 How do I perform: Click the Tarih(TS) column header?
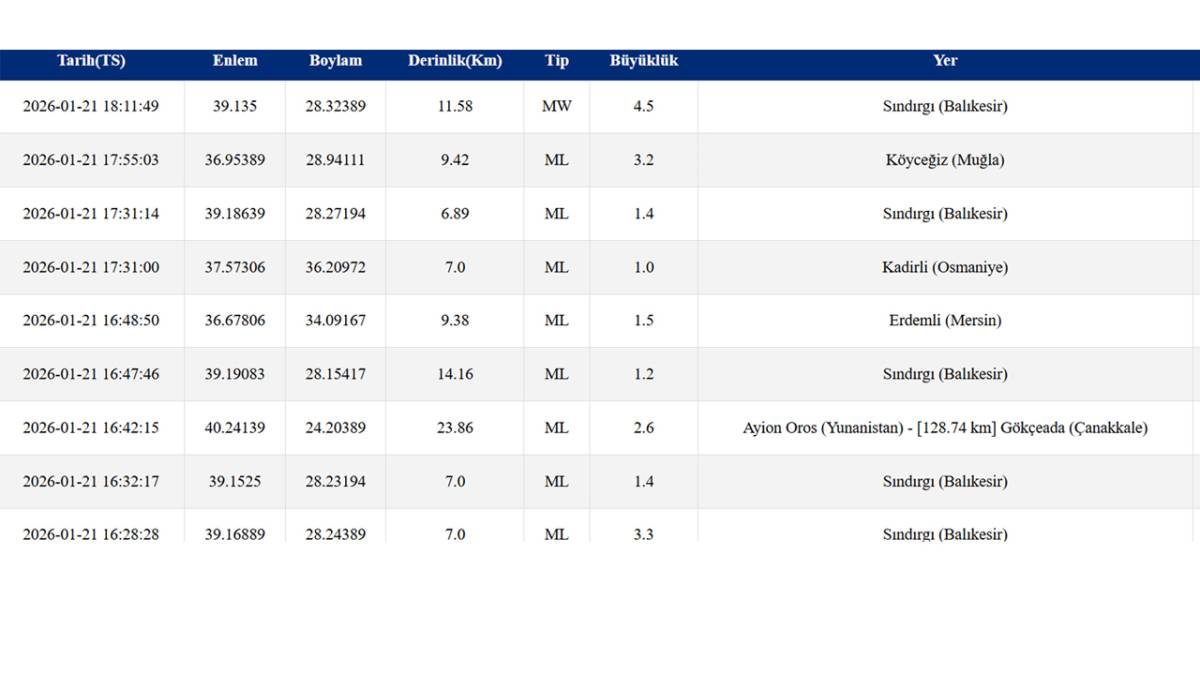click(x=91, y=61)
